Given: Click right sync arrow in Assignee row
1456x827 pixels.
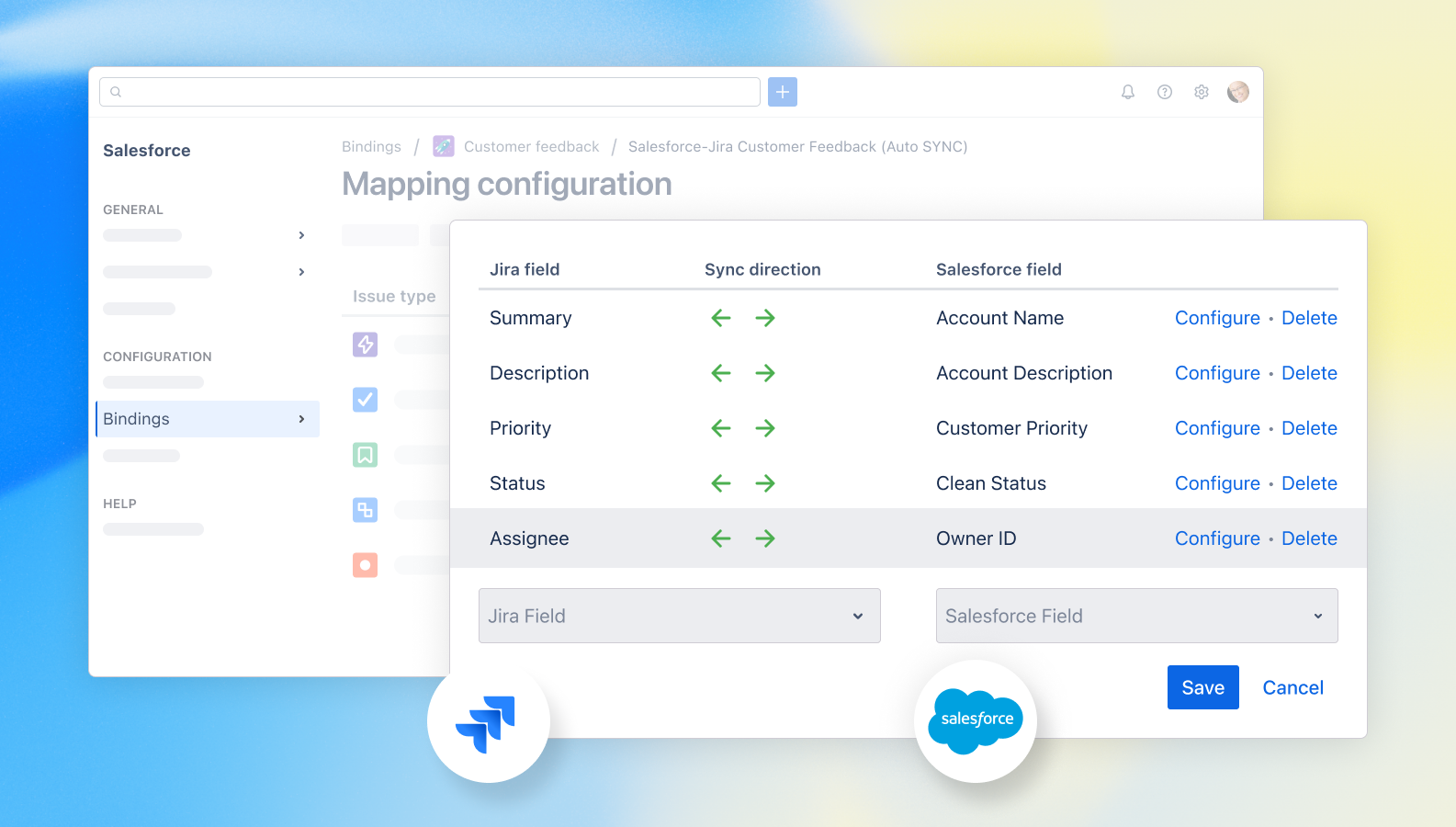Looking at the screenshot, I should click(765, 538).
